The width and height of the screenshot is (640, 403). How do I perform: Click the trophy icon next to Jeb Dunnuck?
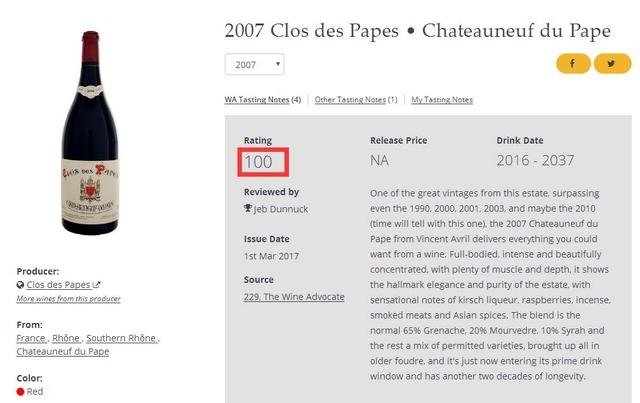[248, 208]
